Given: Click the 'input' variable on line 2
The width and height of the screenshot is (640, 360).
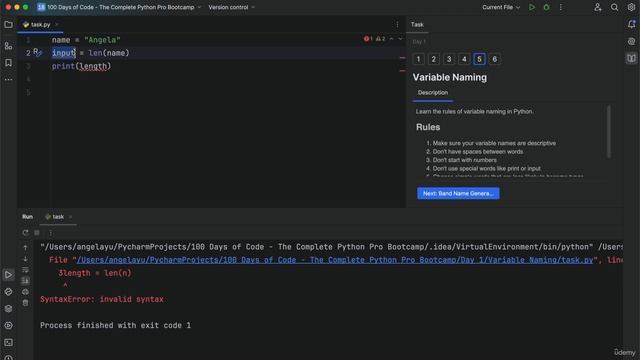Looking at the screenshot, I should 64,53.
